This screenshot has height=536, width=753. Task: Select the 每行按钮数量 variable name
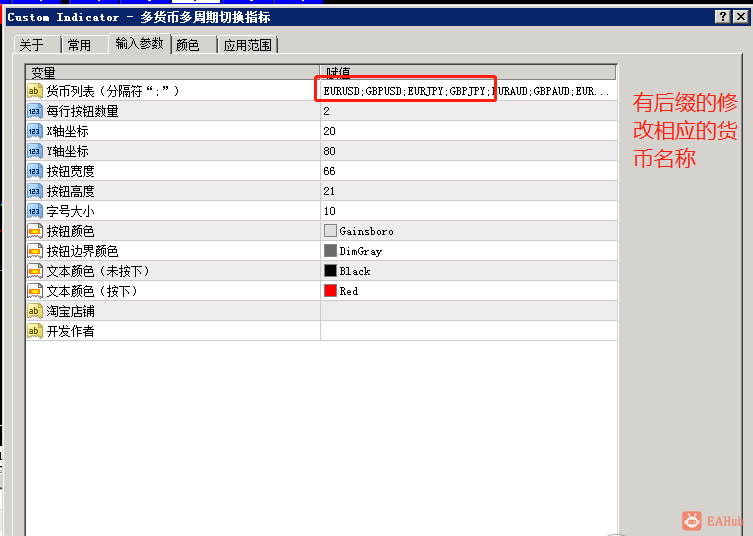coord(82,111)
